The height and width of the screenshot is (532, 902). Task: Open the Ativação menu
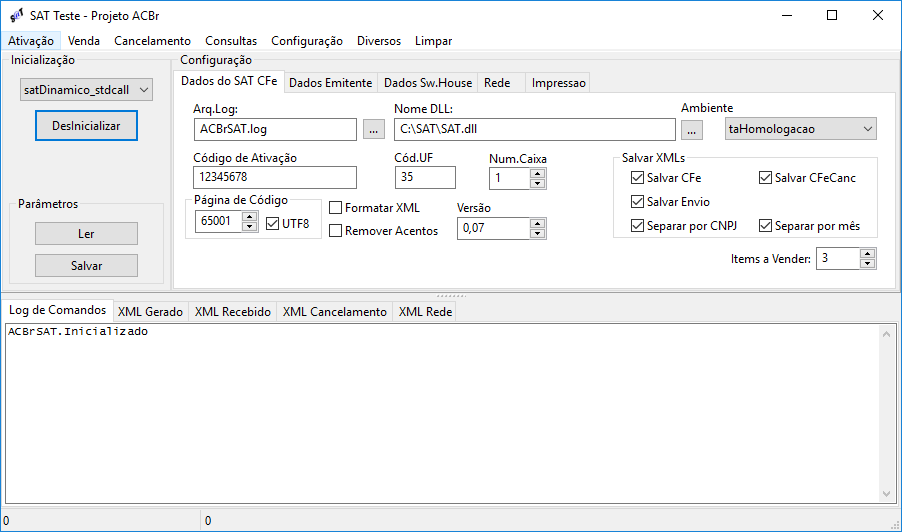click(30, 41)
